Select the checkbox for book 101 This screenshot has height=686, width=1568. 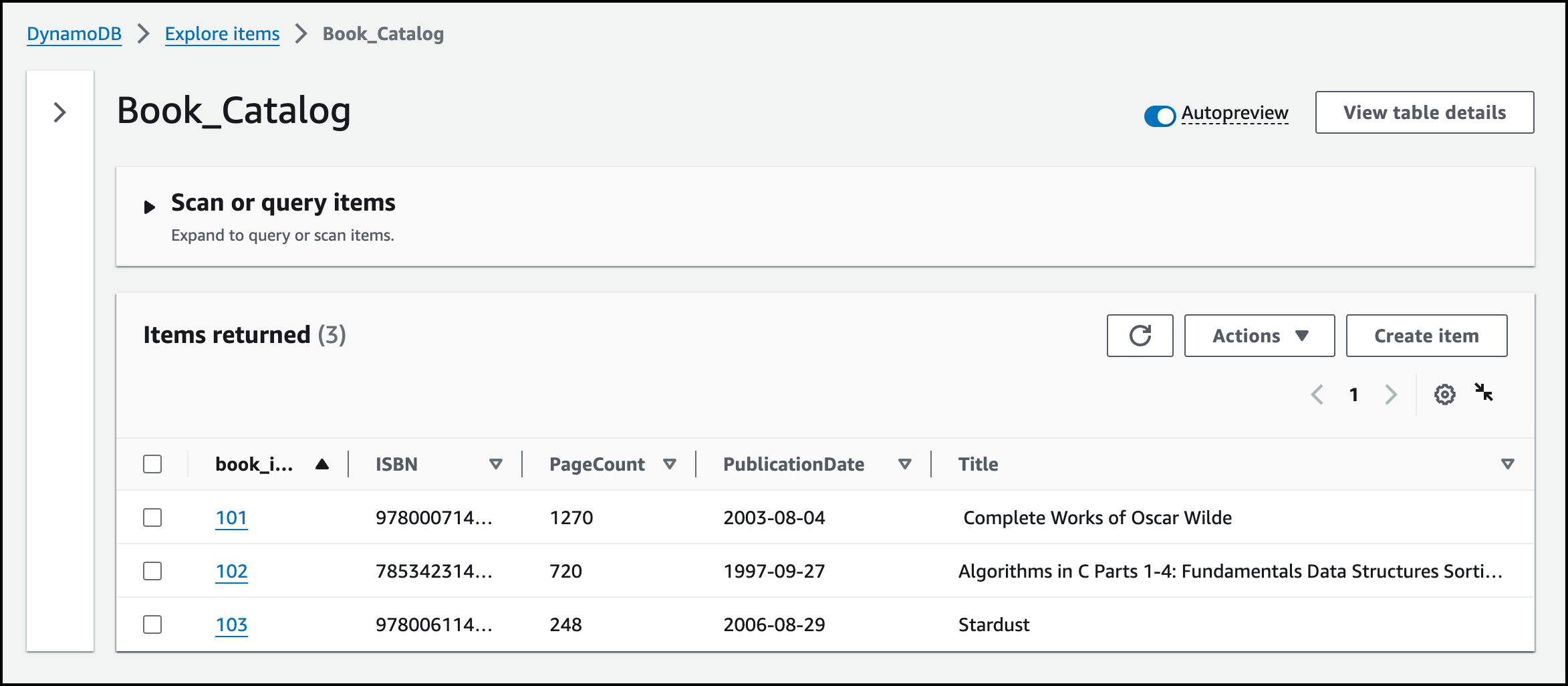coord(152,518)
